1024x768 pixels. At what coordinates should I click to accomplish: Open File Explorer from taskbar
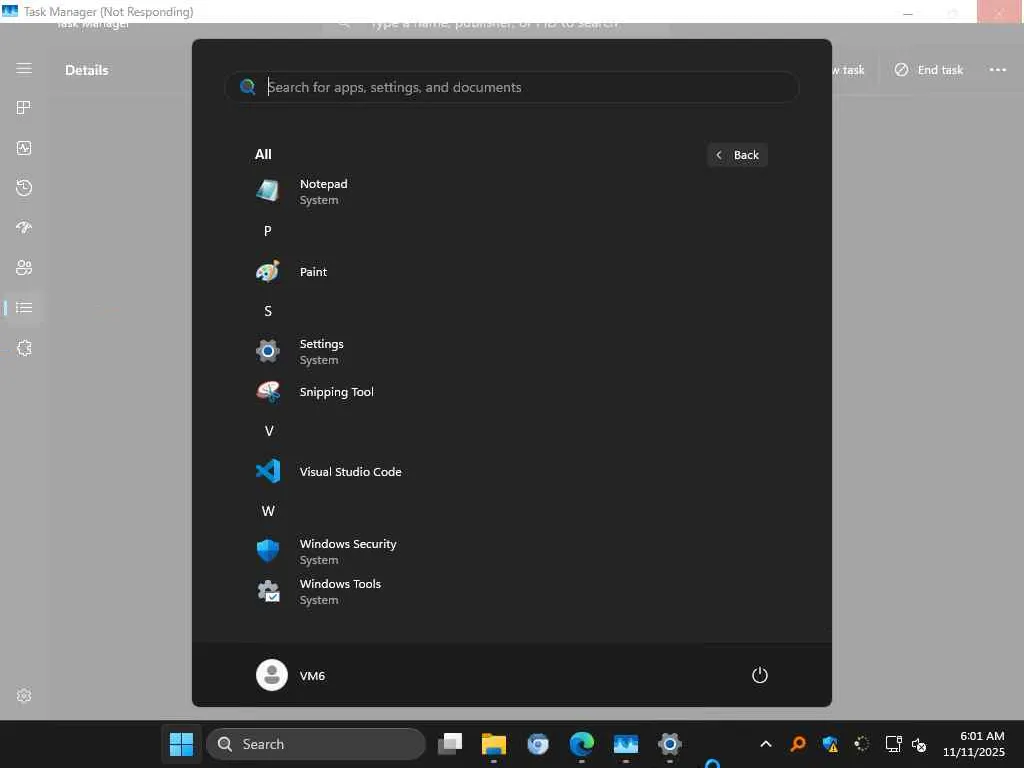[494, 744]
